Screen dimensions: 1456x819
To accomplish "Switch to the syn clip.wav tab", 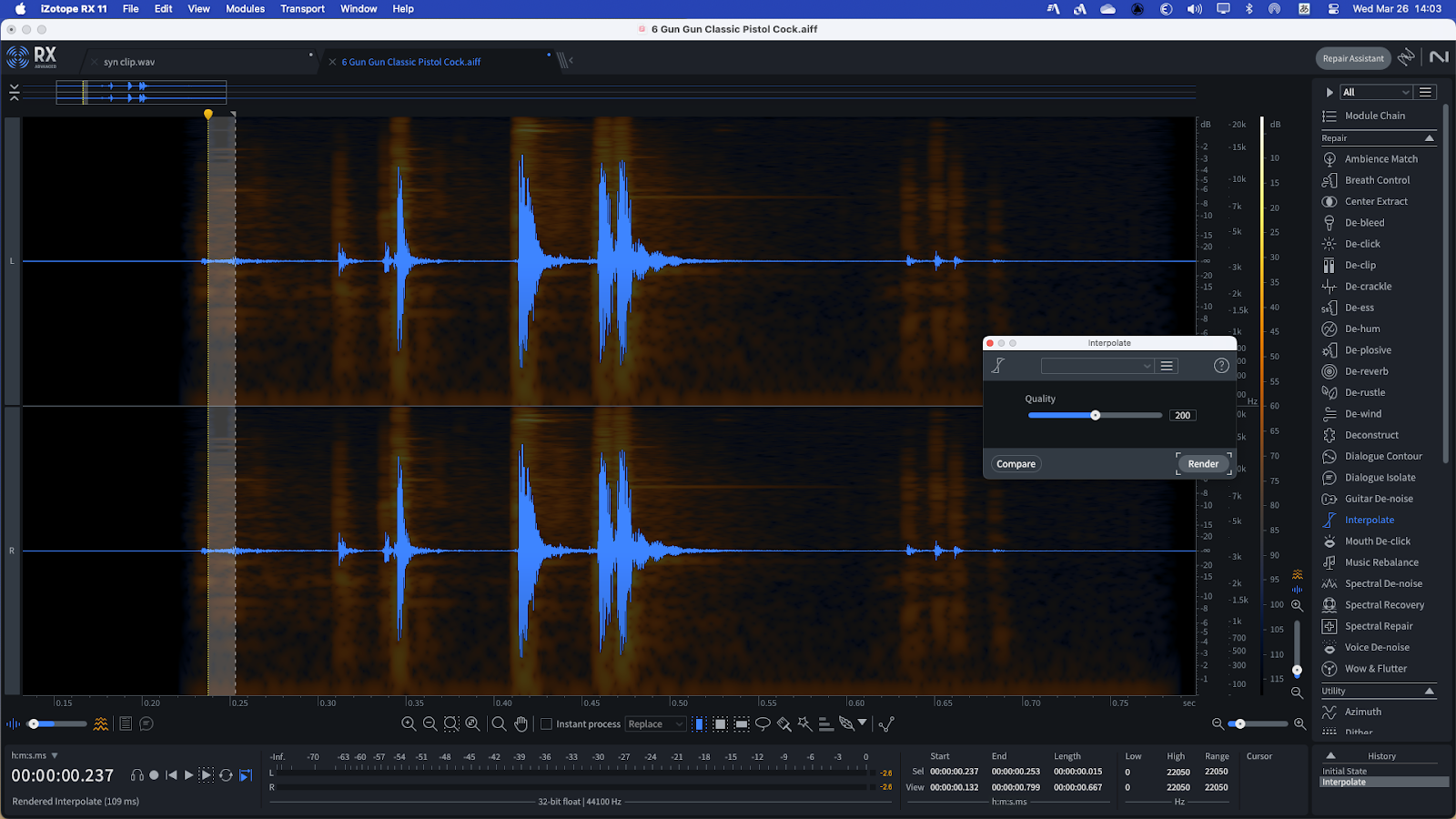I will click(x=129, y=62).
